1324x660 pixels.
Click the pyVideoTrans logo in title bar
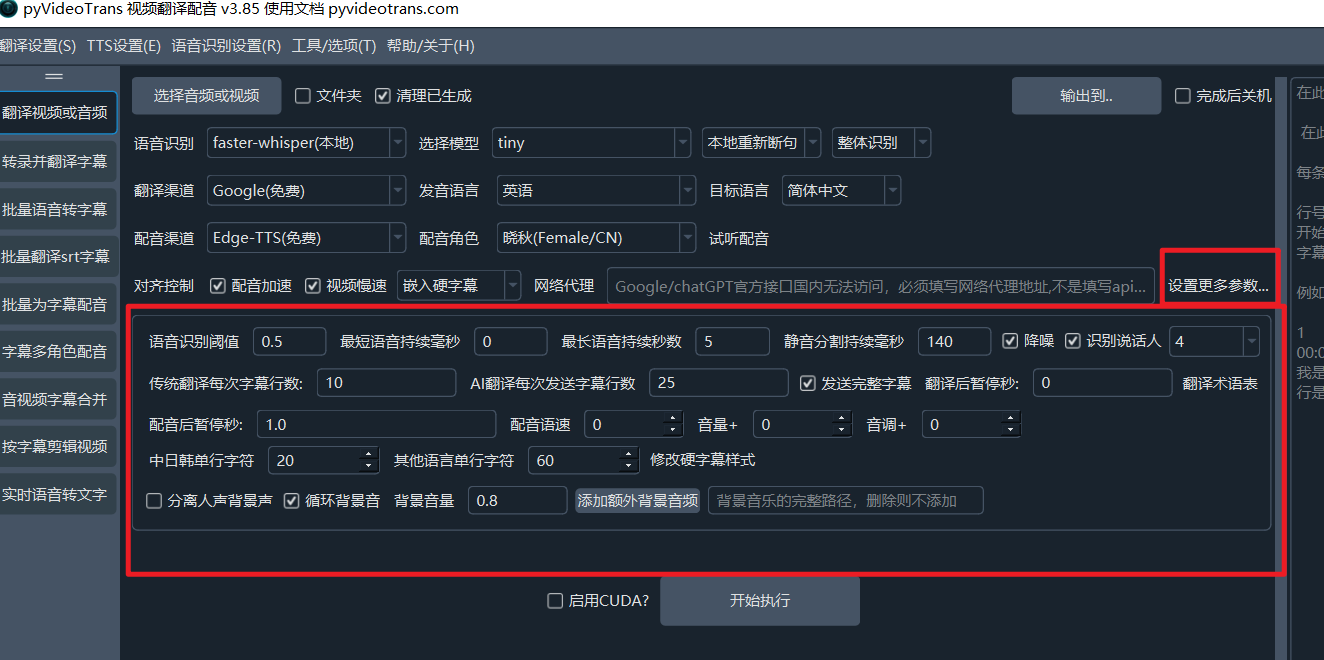tap(8, 9)
